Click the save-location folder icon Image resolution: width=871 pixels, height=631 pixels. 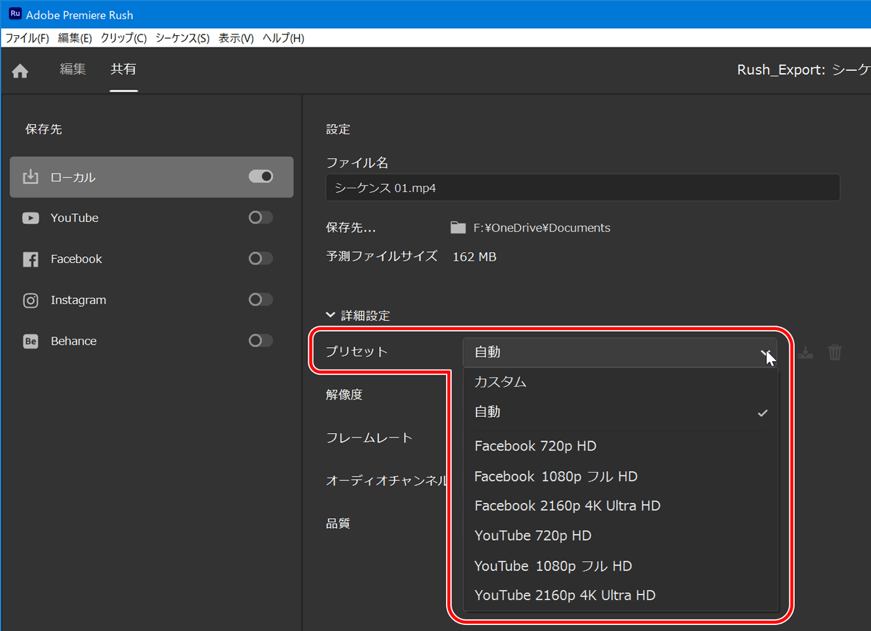[458, 228]
